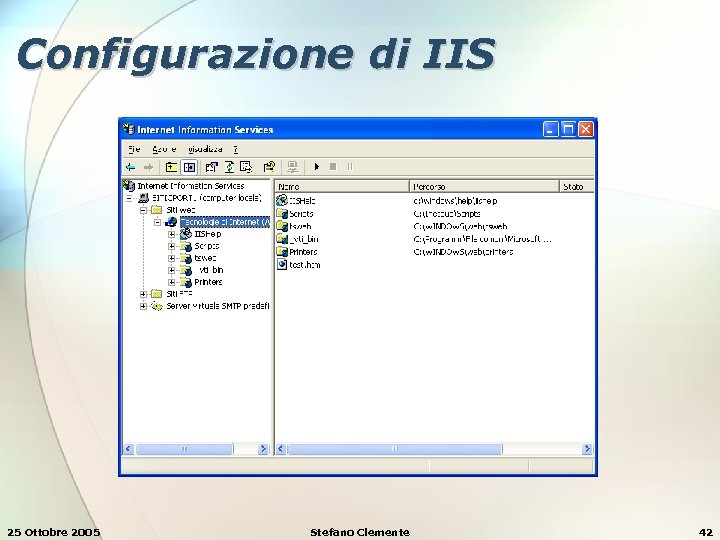The image size is (720, 540).
Task: Click the list pane right scroll arrow
Action: 587,449
